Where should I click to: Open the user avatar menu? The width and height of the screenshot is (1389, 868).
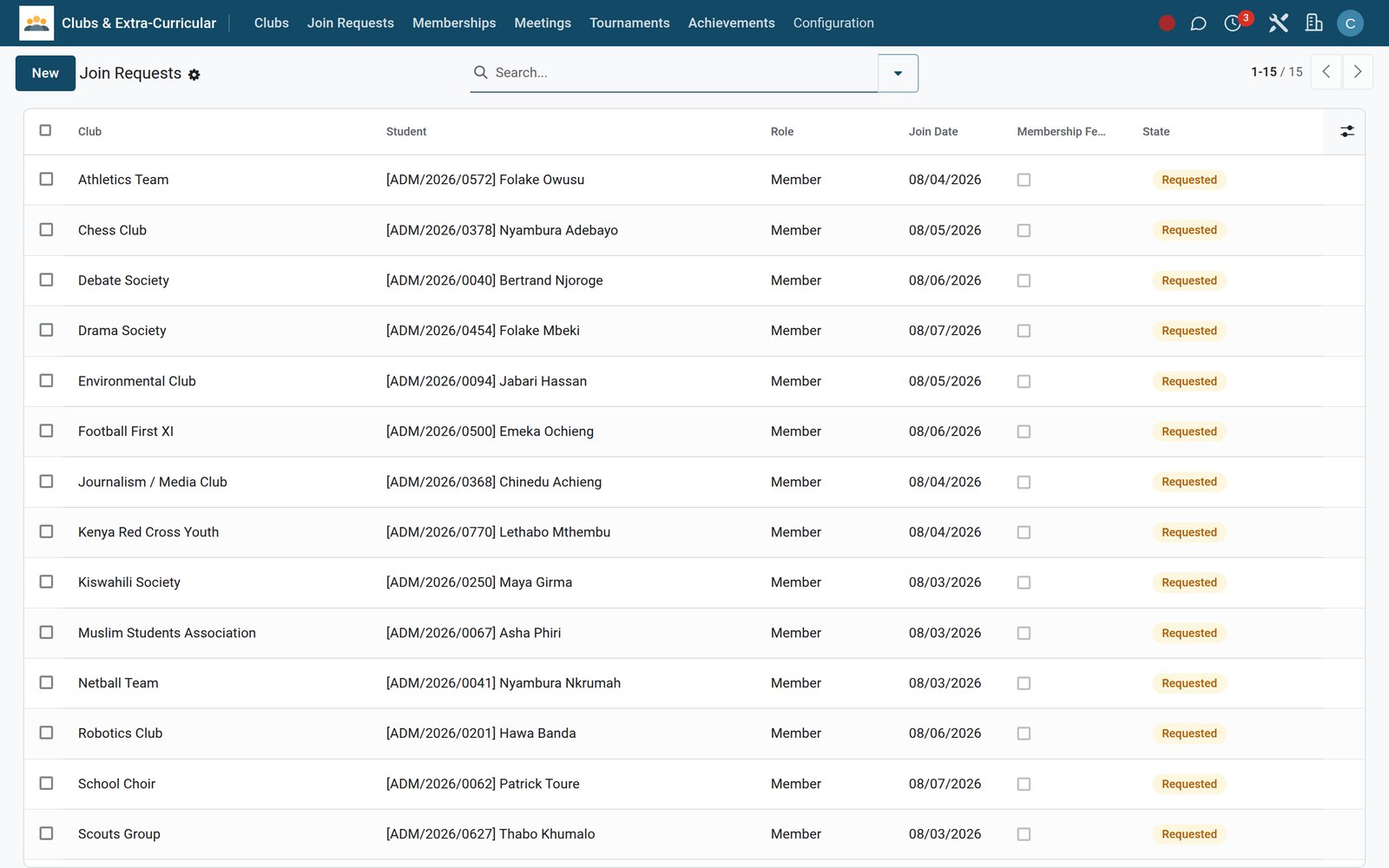1350,23
